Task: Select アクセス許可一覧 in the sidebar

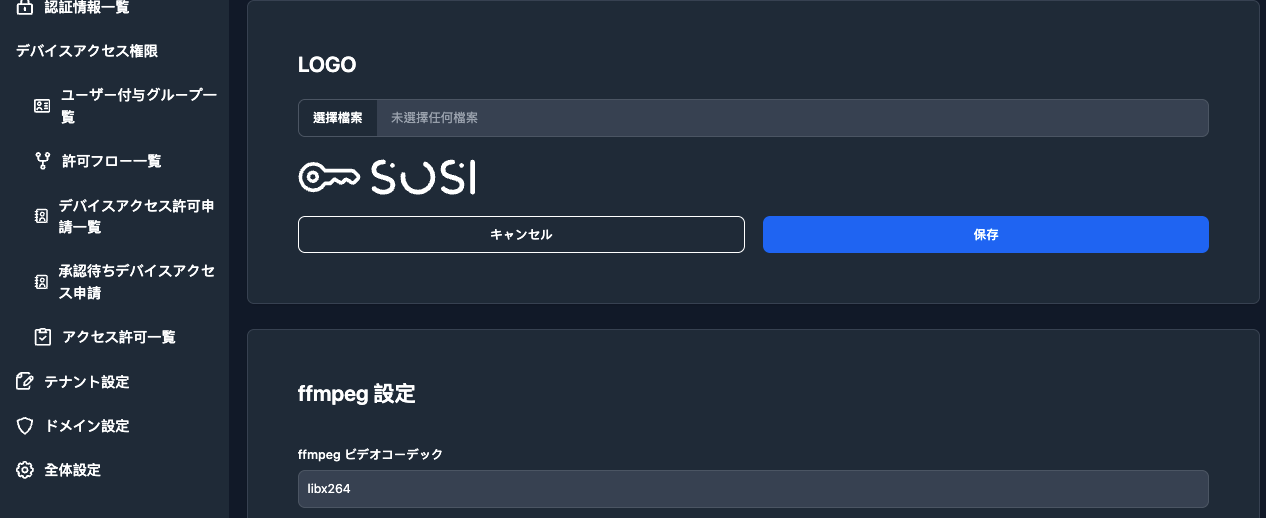Action: (119, 337)
